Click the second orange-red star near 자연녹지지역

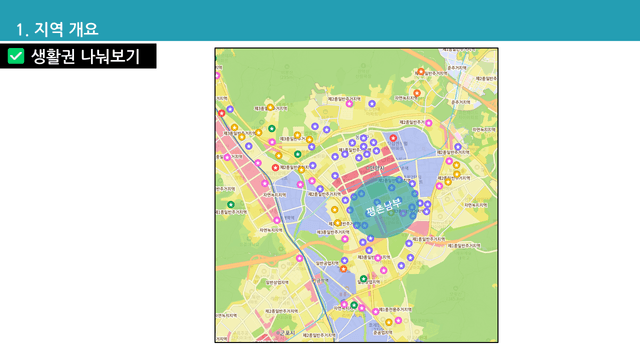click(417, 93)
